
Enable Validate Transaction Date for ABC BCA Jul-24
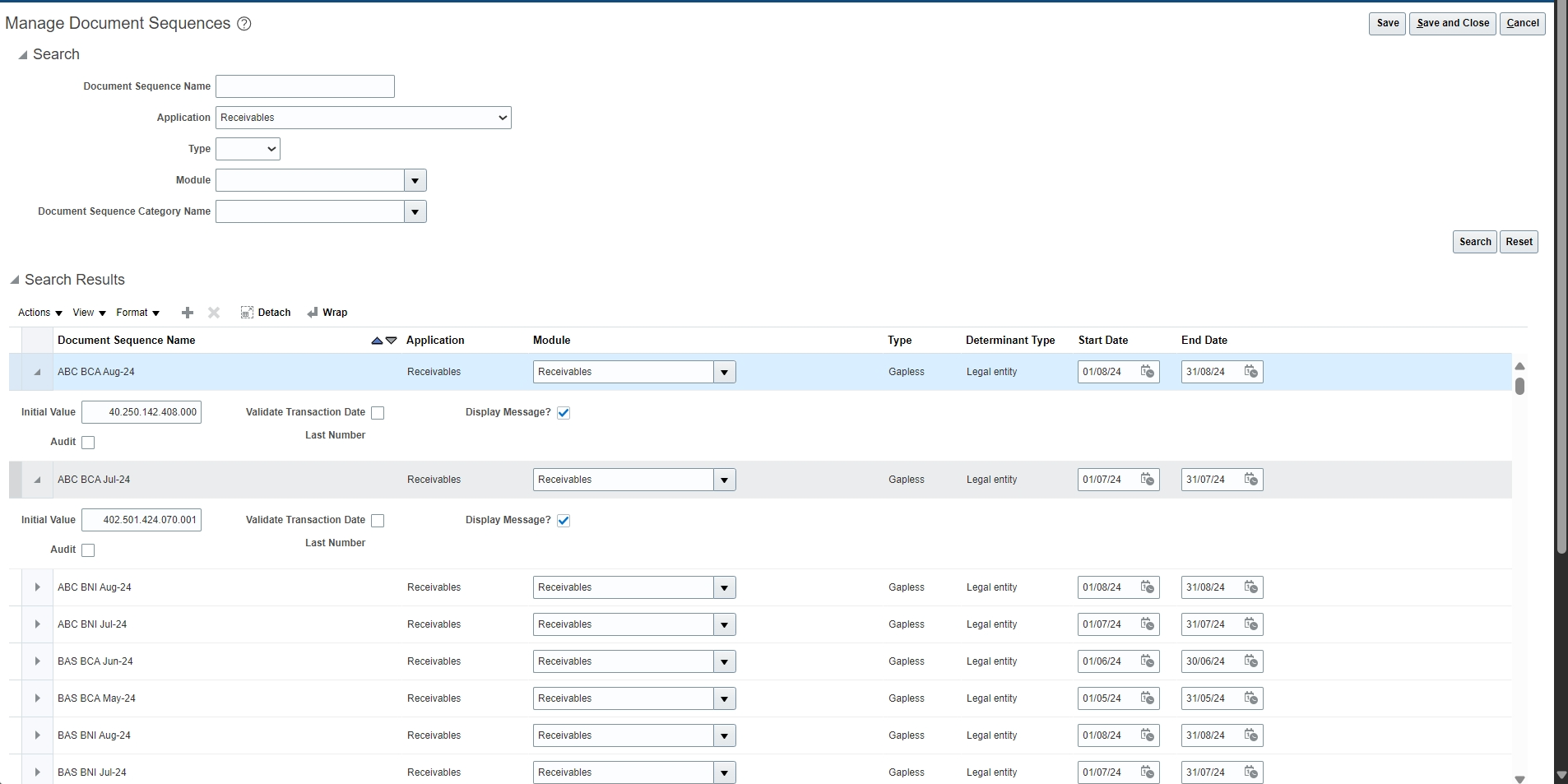coord(377,520)
